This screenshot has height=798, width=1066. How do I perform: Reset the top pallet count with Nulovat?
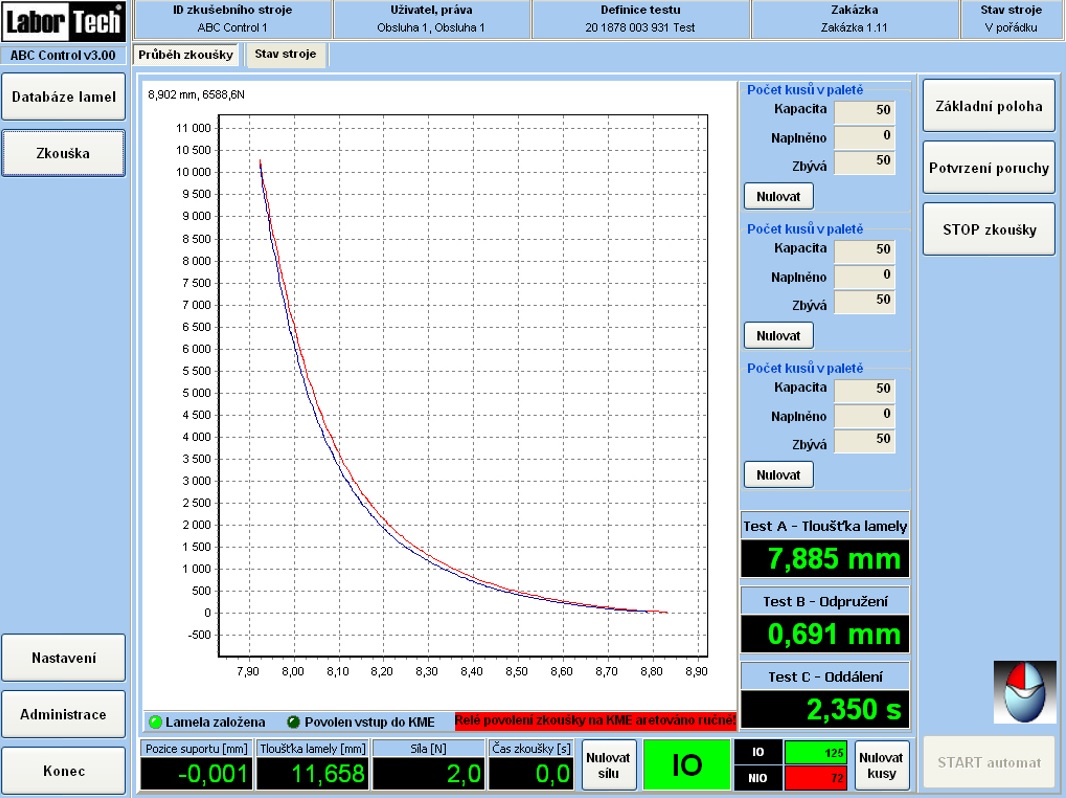pyautogui.click(x=778, y=196)
